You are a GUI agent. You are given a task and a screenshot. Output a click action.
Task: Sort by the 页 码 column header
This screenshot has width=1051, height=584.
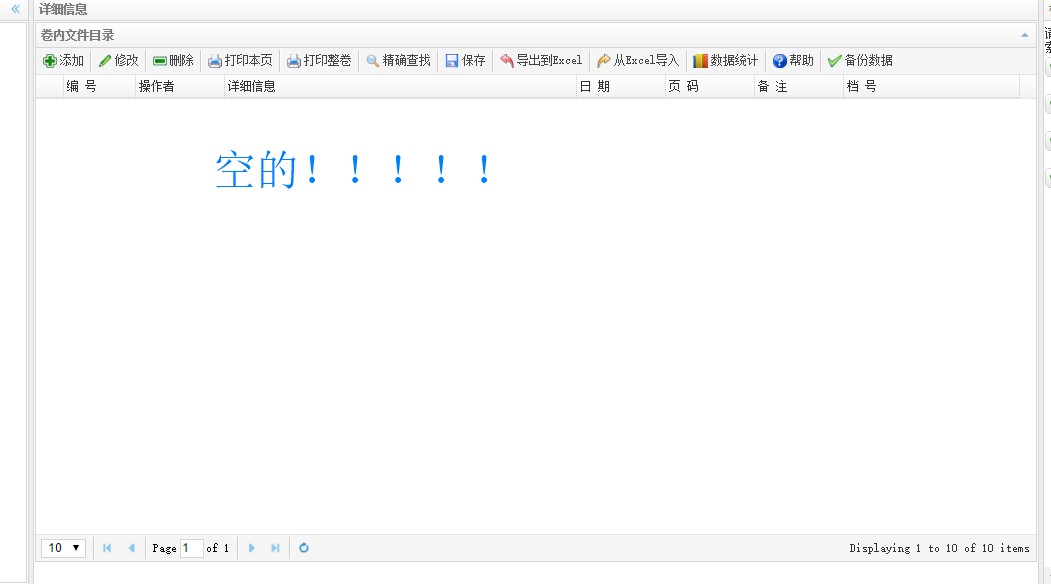710,86
